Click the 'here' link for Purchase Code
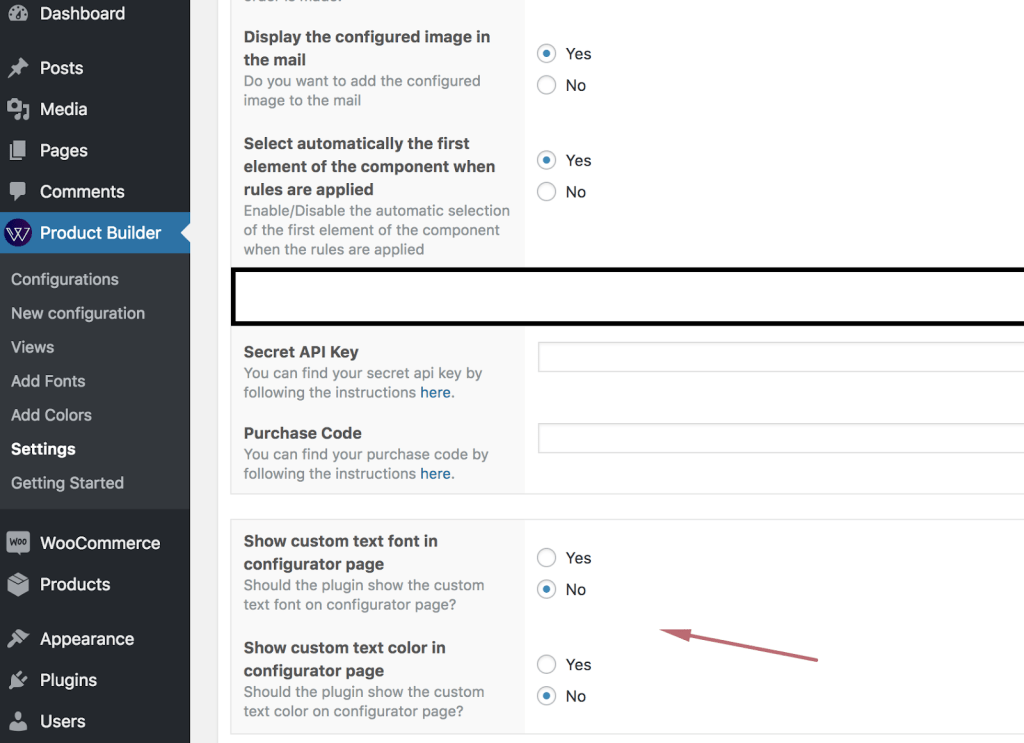 pos(435,474)
